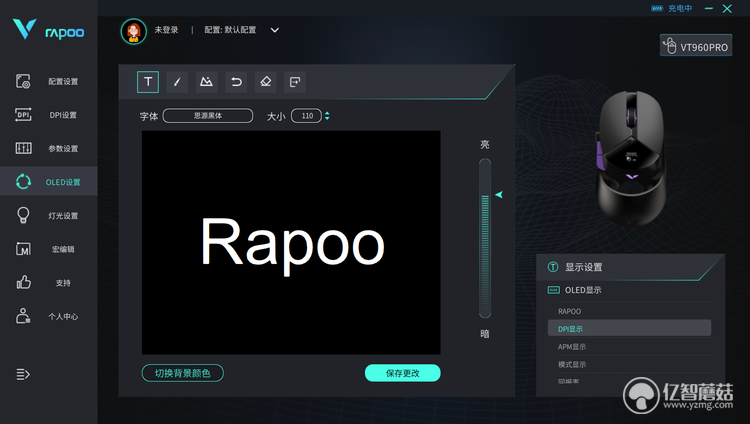Select OLED设置 in the sidebar

pos(49,181)
